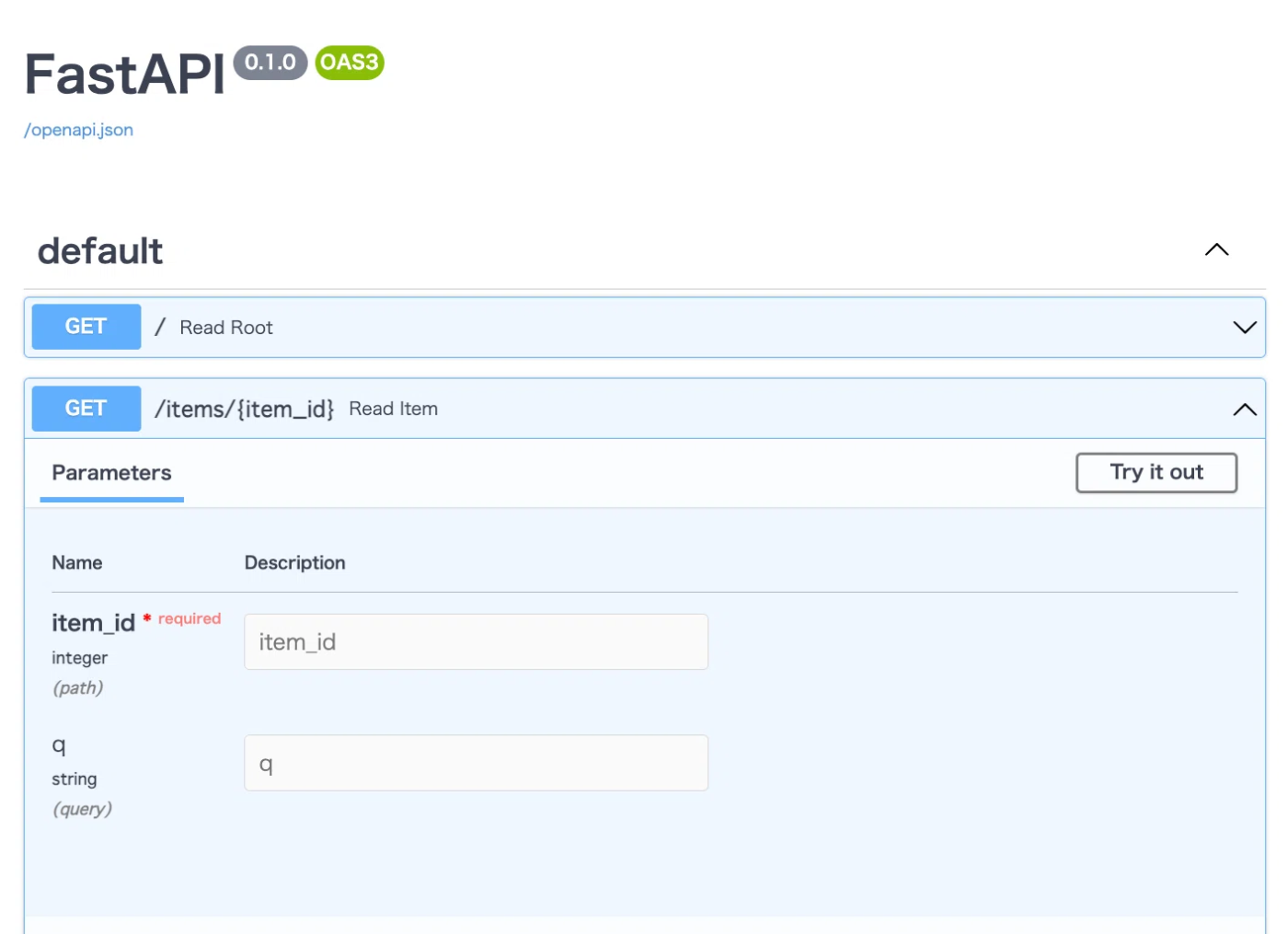This screenshot has height=934, width=1288.
Task: Click the default section heading
Action: click(100, 250)
